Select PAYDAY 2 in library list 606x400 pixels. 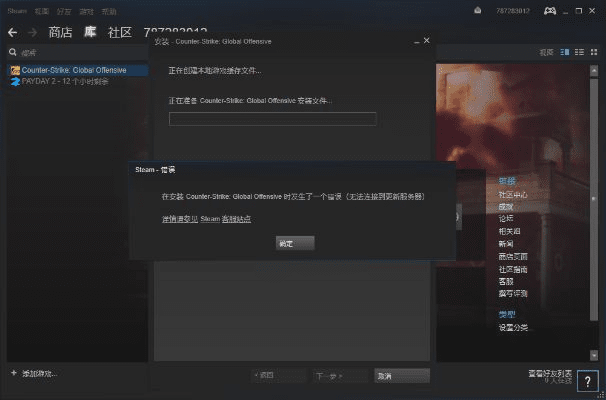[x=78, y=82]
